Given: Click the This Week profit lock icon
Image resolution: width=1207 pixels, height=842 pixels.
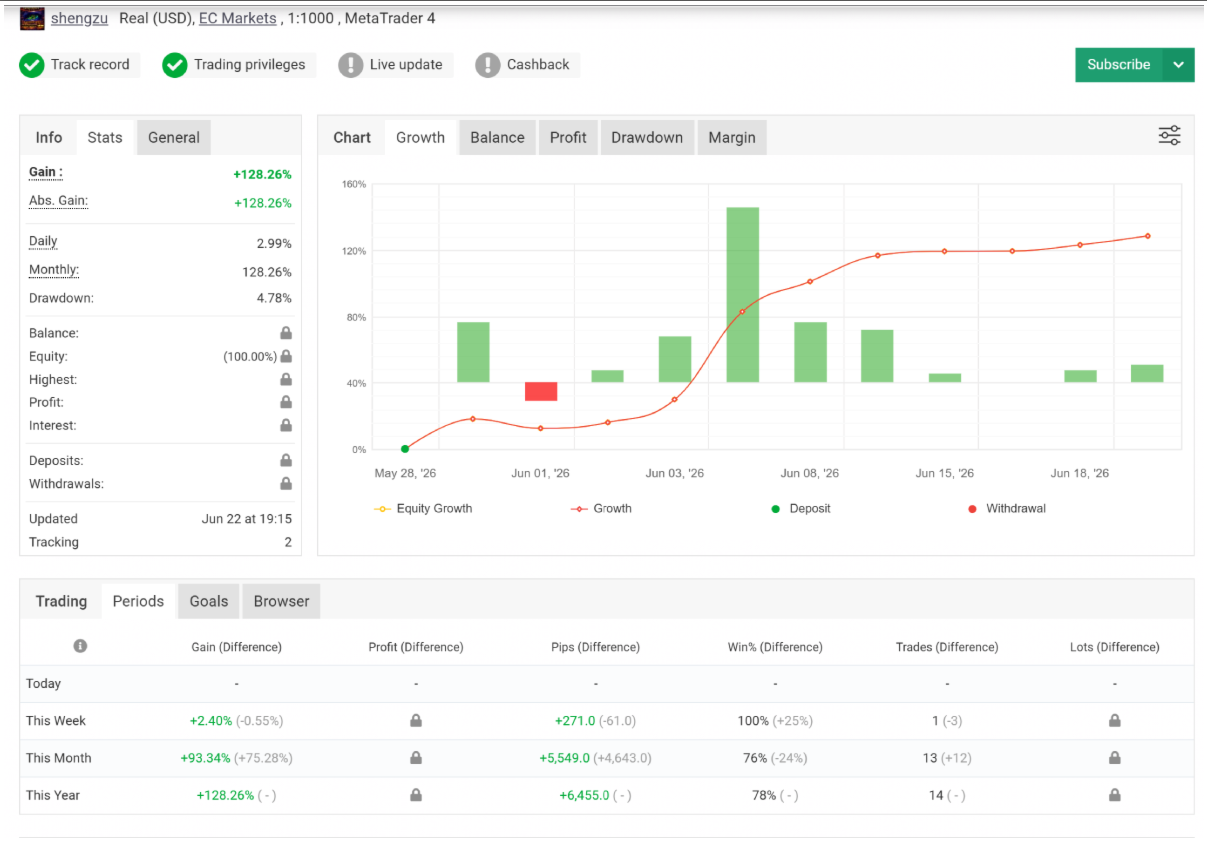Looking at the screenshot, I should coord(416,720).
